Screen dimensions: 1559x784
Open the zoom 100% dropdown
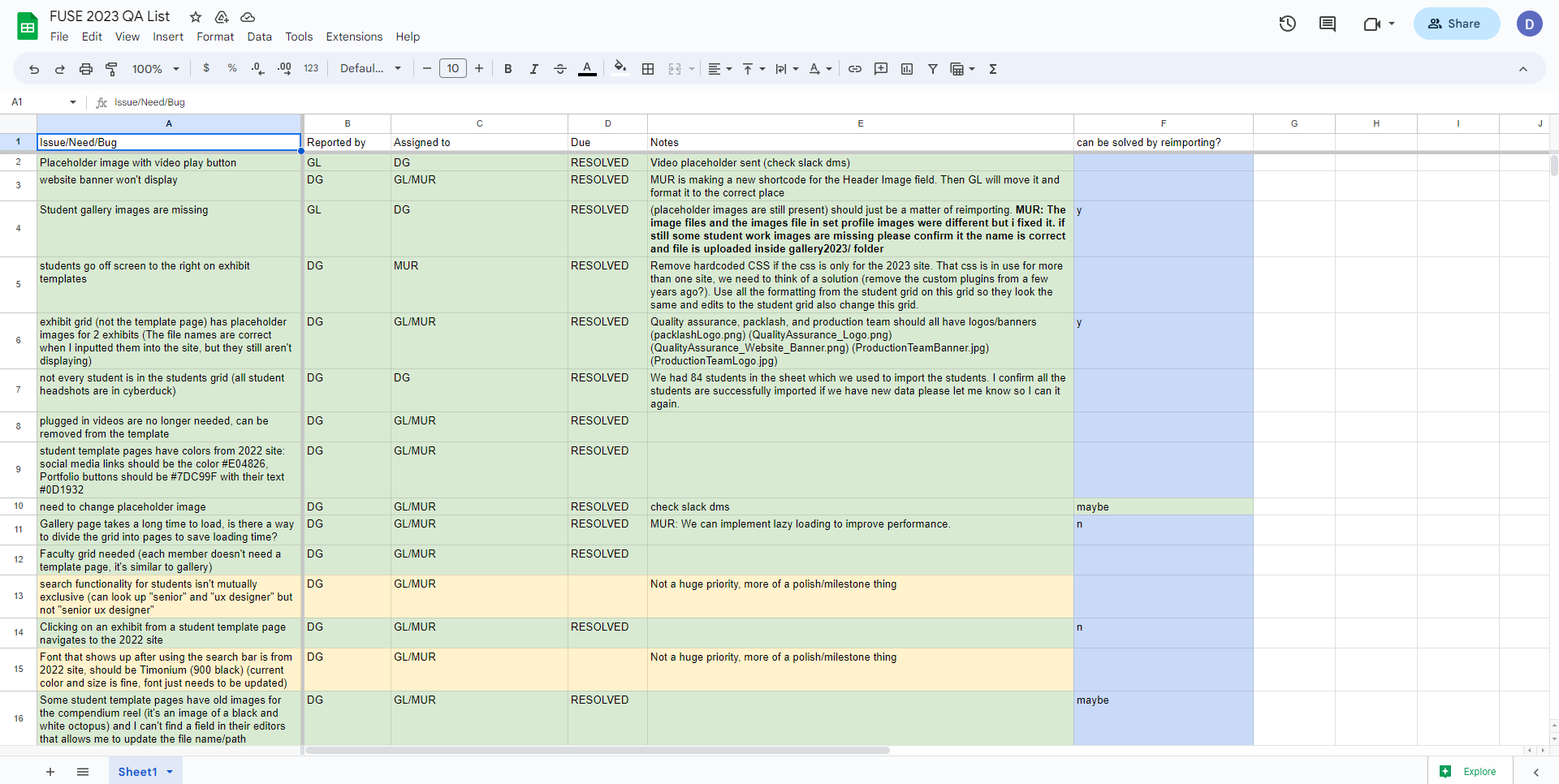[155, 69]
